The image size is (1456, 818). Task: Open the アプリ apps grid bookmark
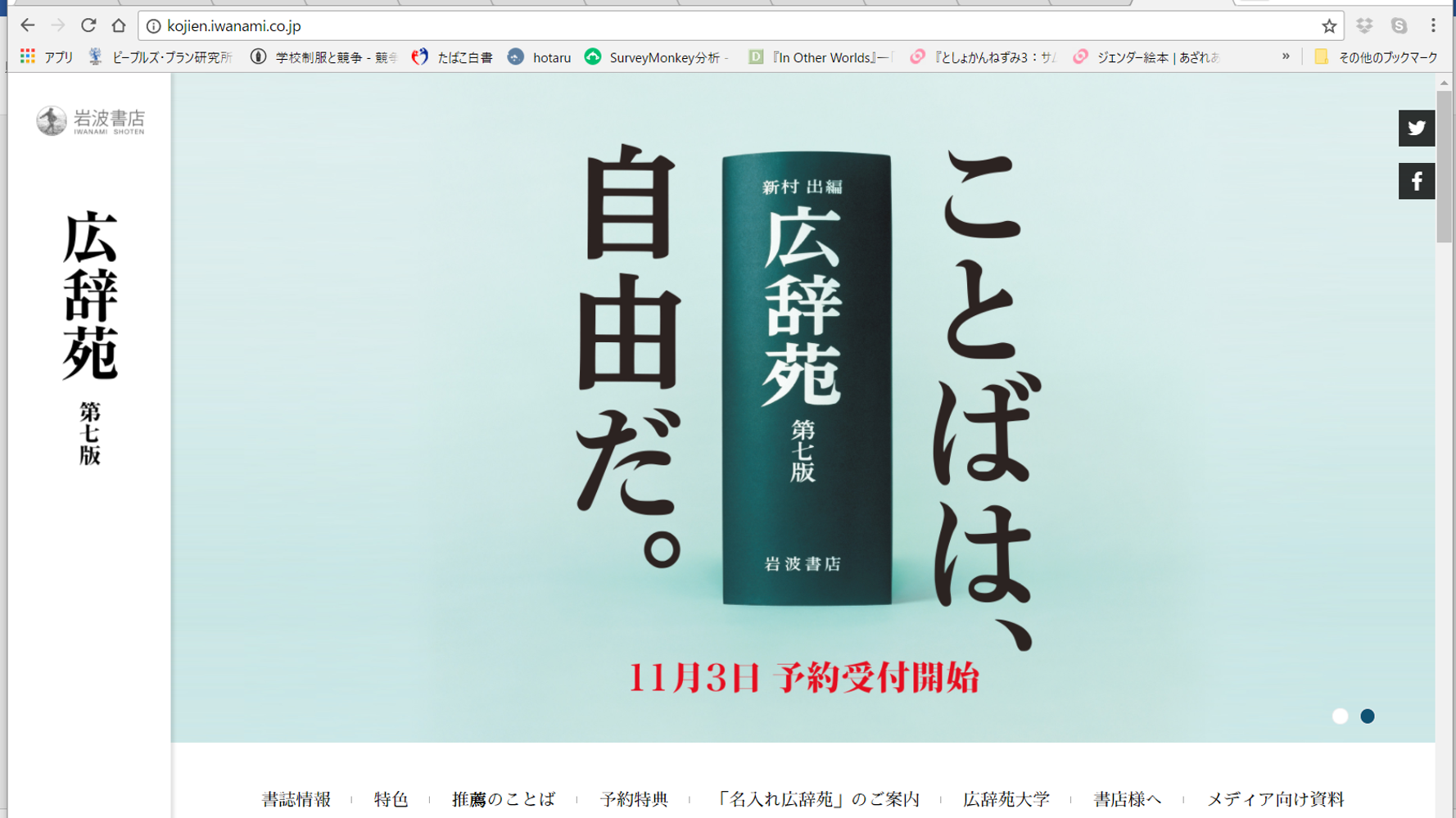(47, 56)
